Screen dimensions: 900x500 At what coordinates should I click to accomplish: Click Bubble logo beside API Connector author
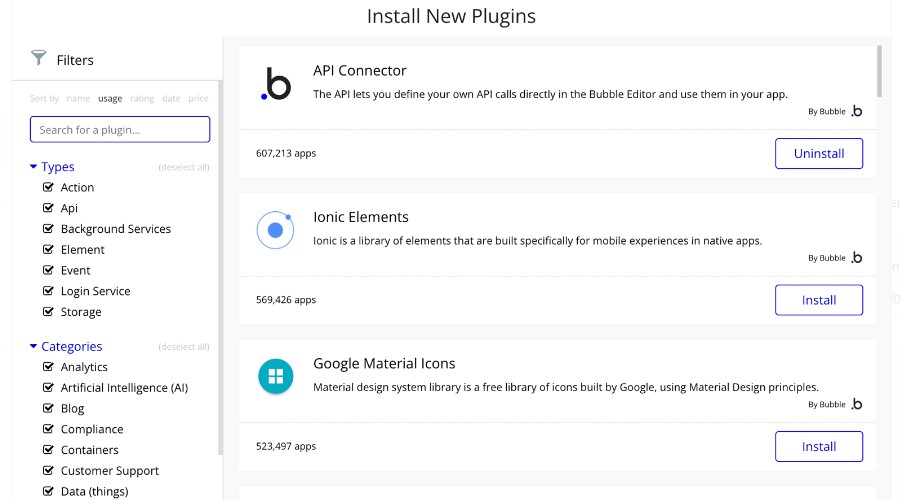coord(856,111)
